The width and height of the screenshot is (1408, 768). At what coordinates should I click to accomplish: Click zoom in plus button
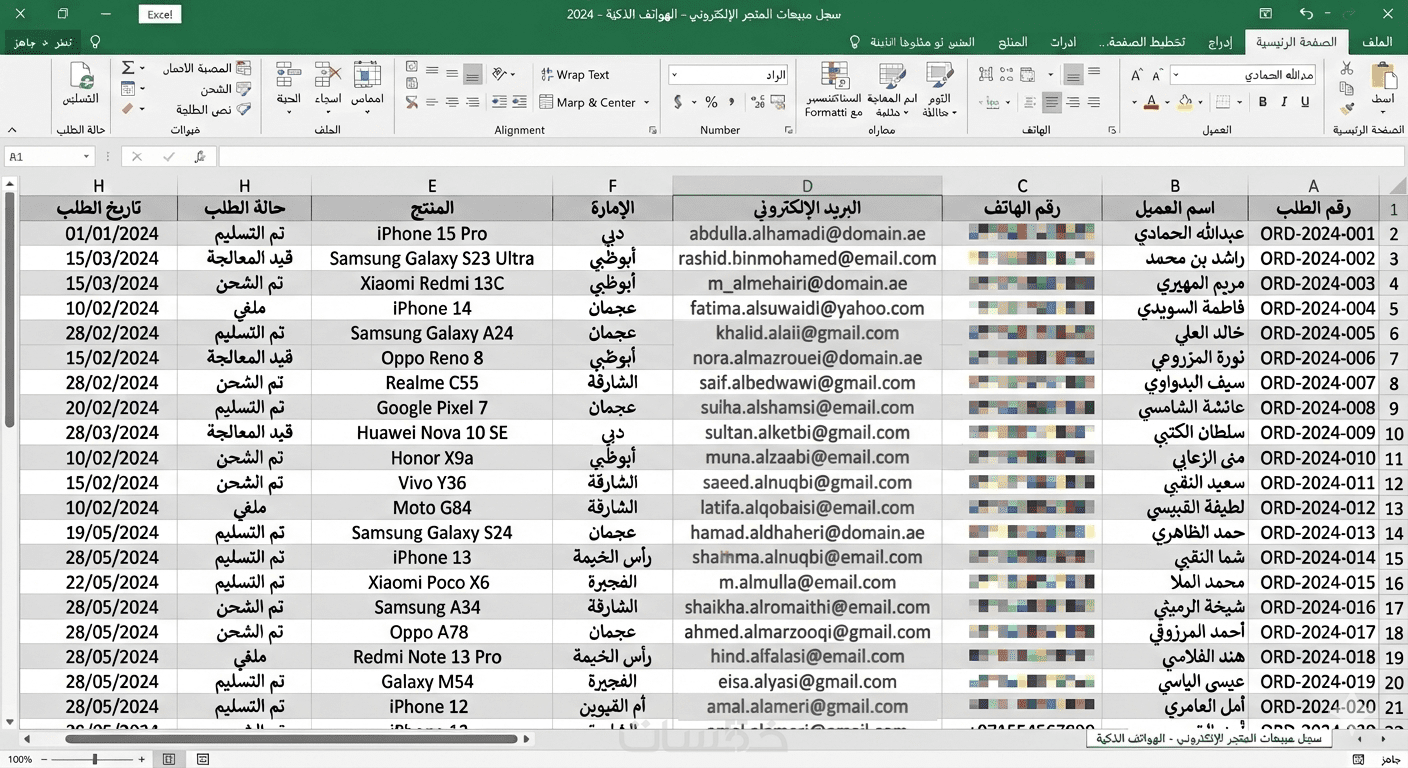click(x=144, y=760)
